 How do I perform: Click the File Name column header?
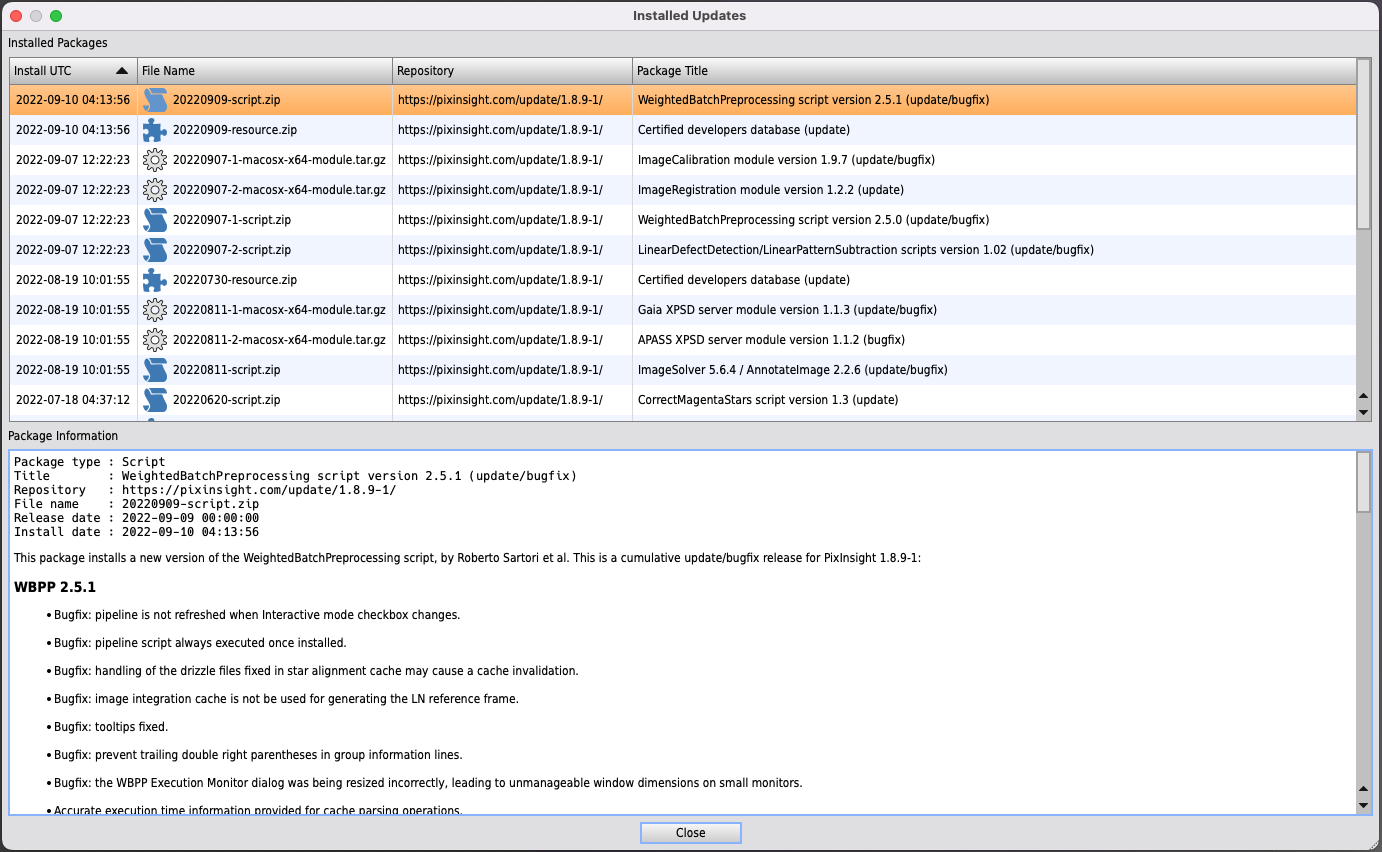click(265, 71)
